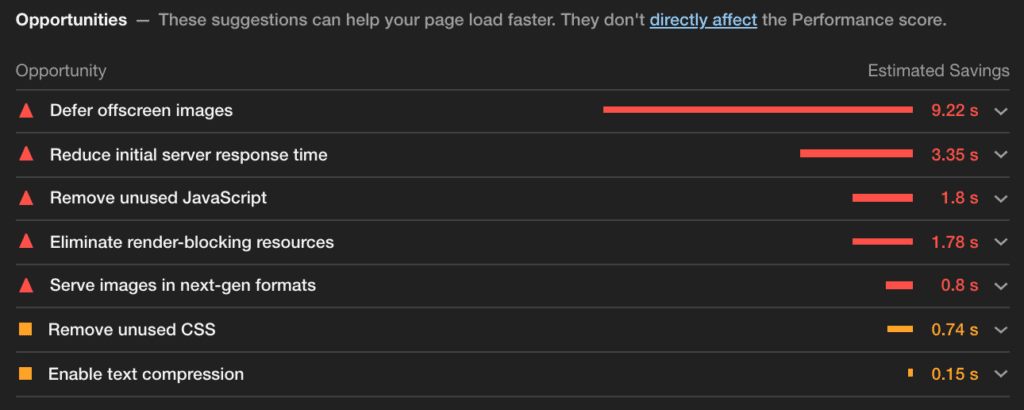This screenshot has height=410, width=1024.
Task: Click warning triangle beside Remove unused JavaScript
Action: coord(26,198)
